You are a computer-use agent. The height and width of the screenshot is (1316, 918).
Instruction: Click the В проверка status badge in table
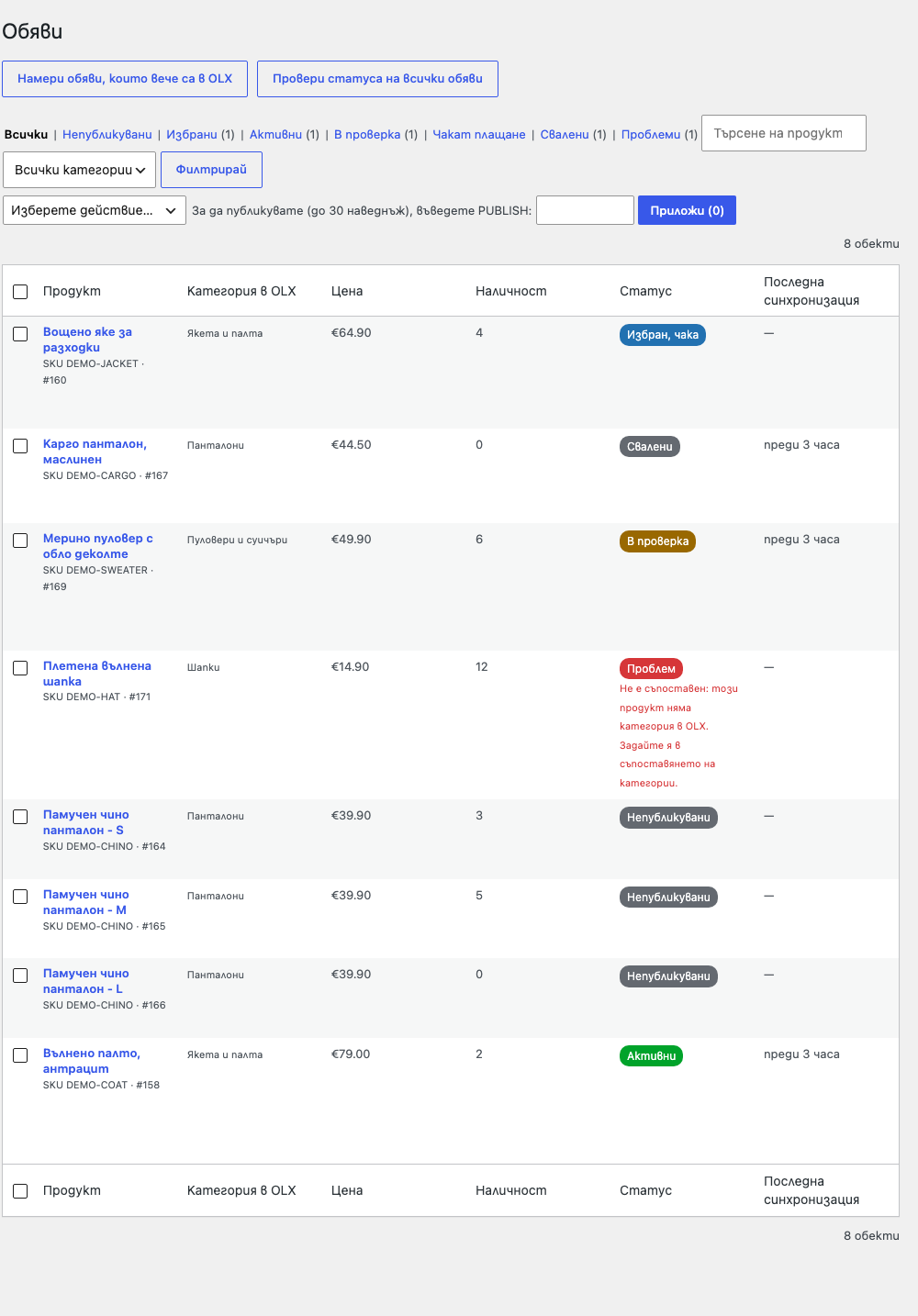click(657, 541)
